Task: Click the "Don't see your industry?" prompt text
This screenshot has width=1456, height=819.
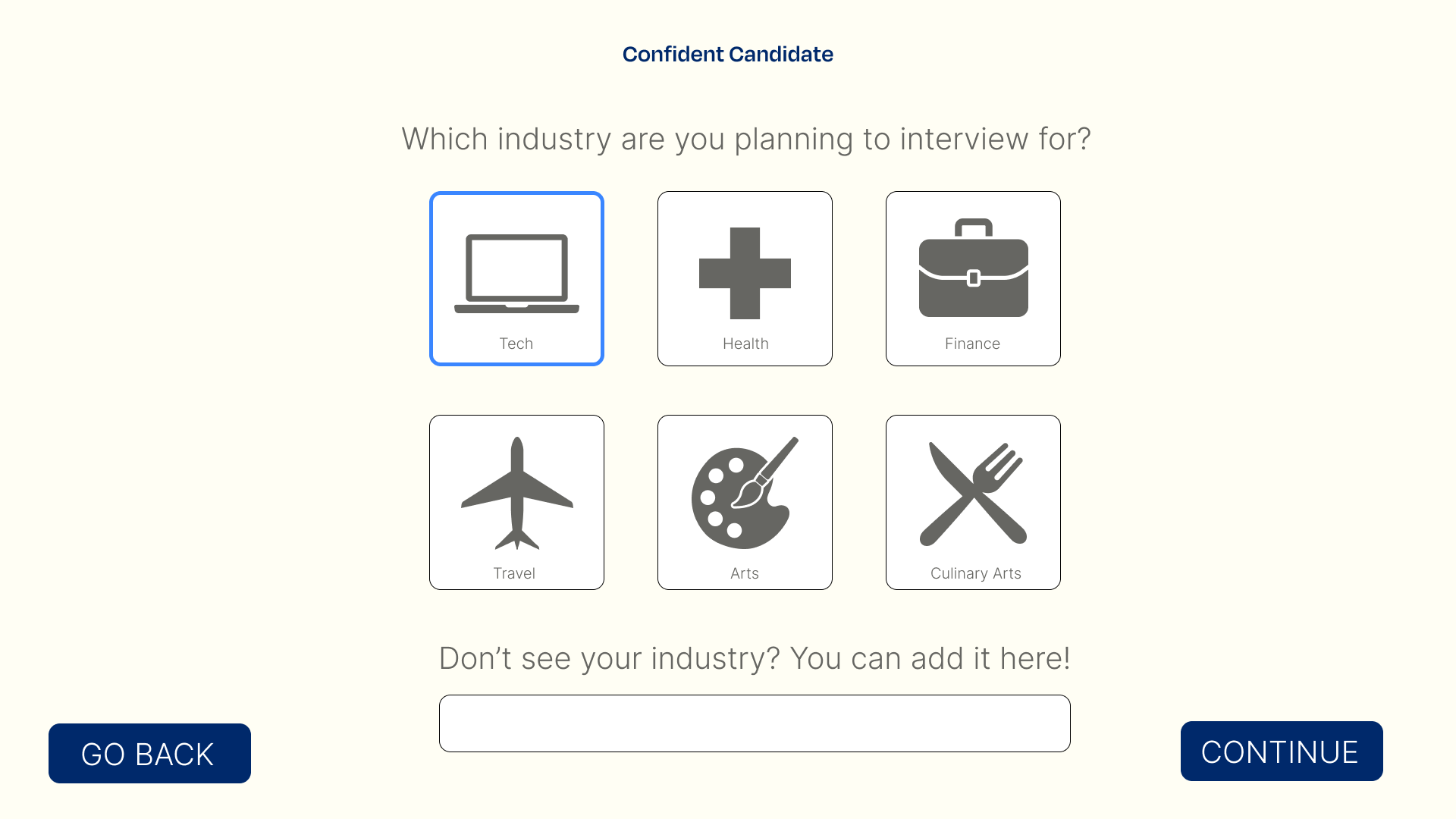Action: [755, 658]
